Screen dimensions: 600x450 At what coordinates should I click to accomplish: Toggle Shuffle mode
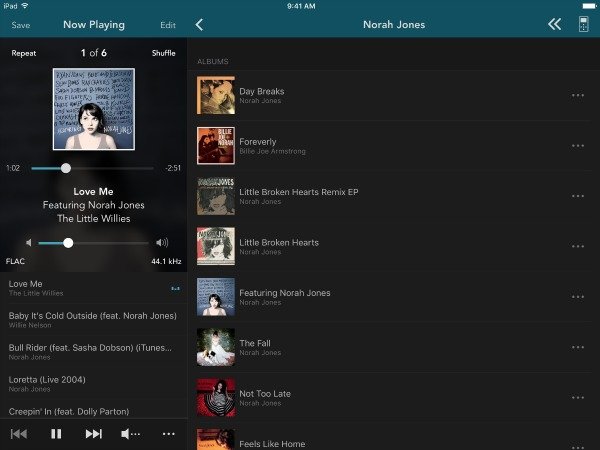point(163,53)
